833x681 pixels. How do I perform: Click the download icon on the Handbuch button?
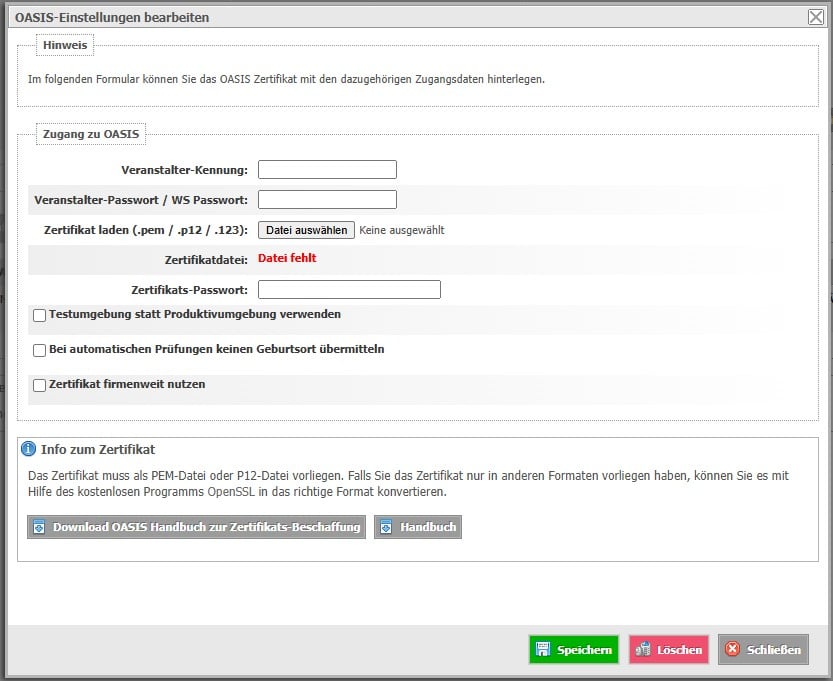click(x=386, y=527)
